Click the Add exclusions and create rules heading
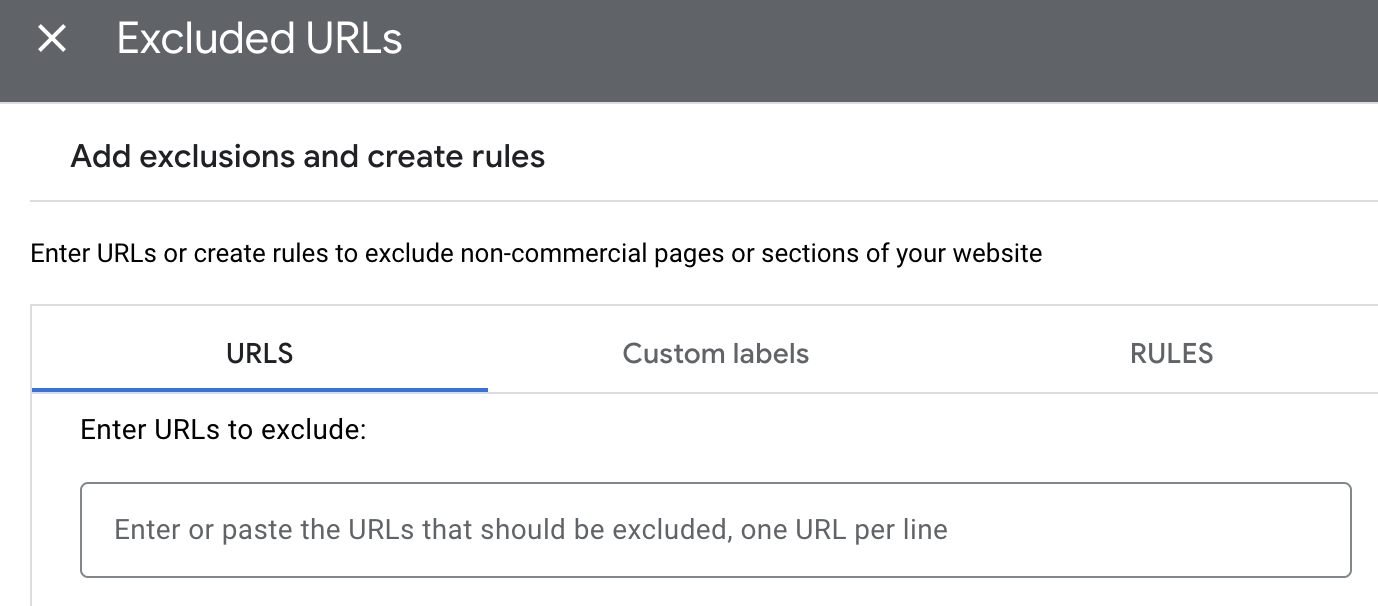 pos(307,156)
